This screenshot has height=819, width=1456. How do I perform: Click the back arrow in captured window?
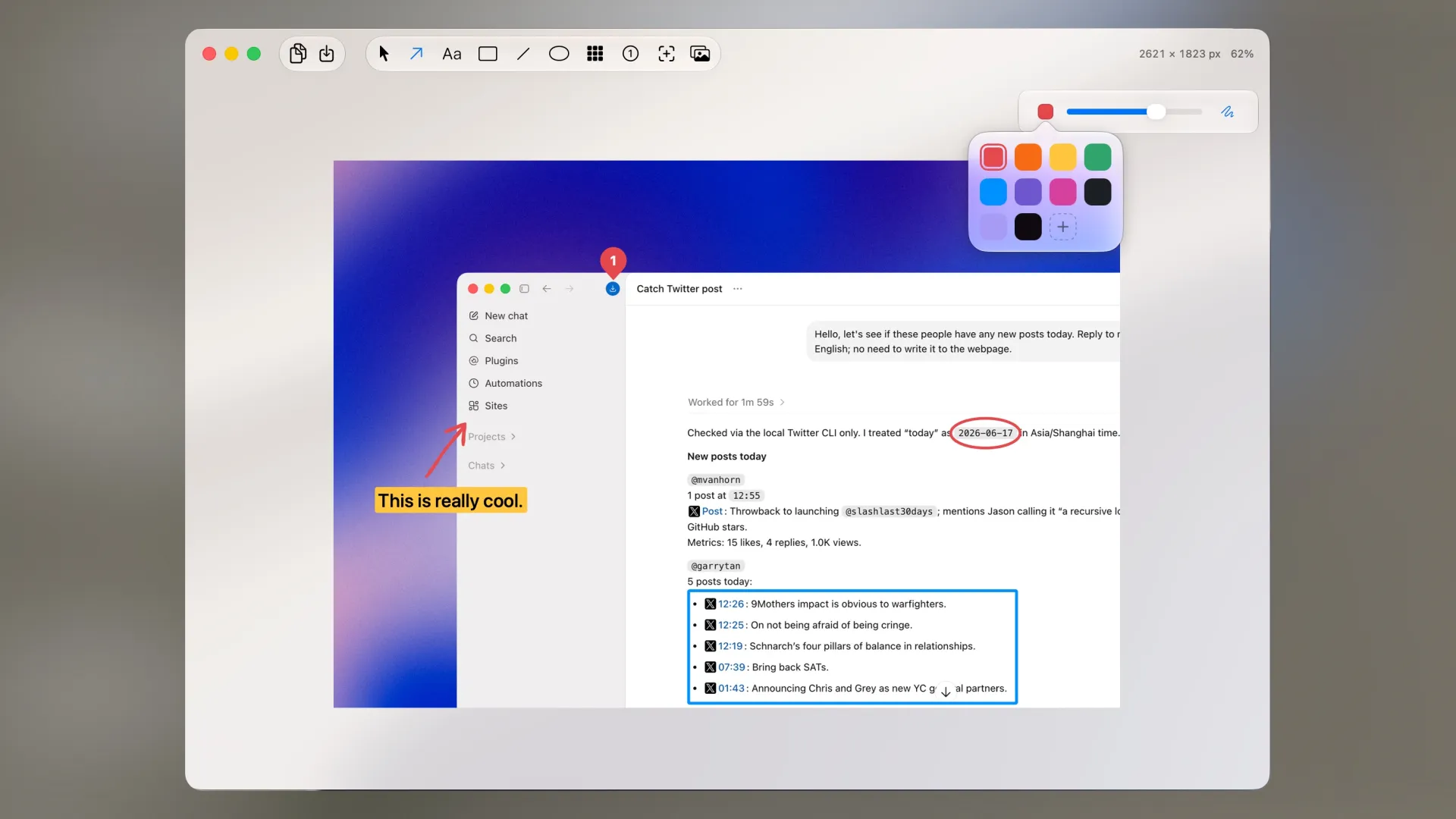547,289
